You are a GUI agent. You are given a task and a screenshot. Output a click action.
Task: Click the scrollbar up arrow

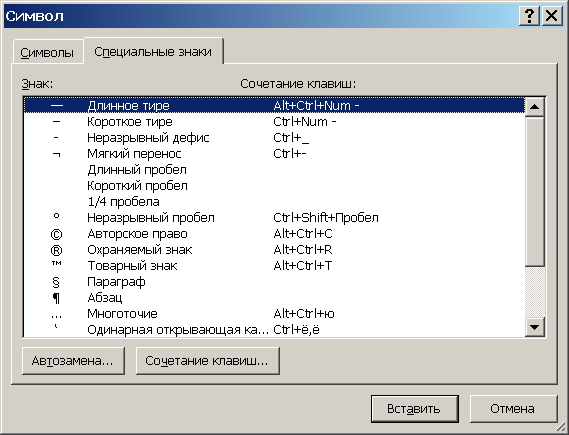coord(535,107)
